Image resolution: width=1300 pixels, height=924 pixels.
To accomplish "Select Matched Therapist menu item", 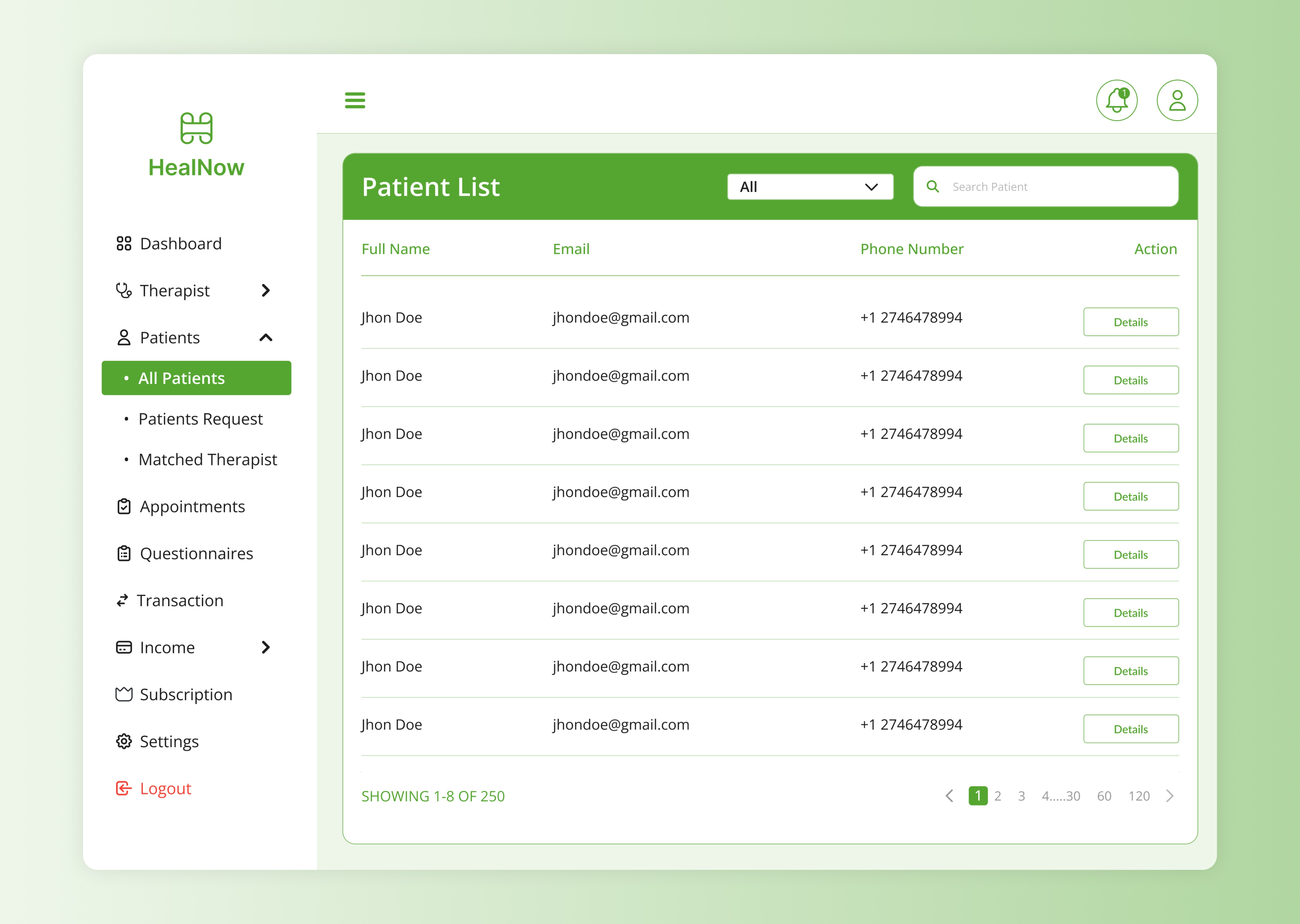I will click(x=207, y=460).
